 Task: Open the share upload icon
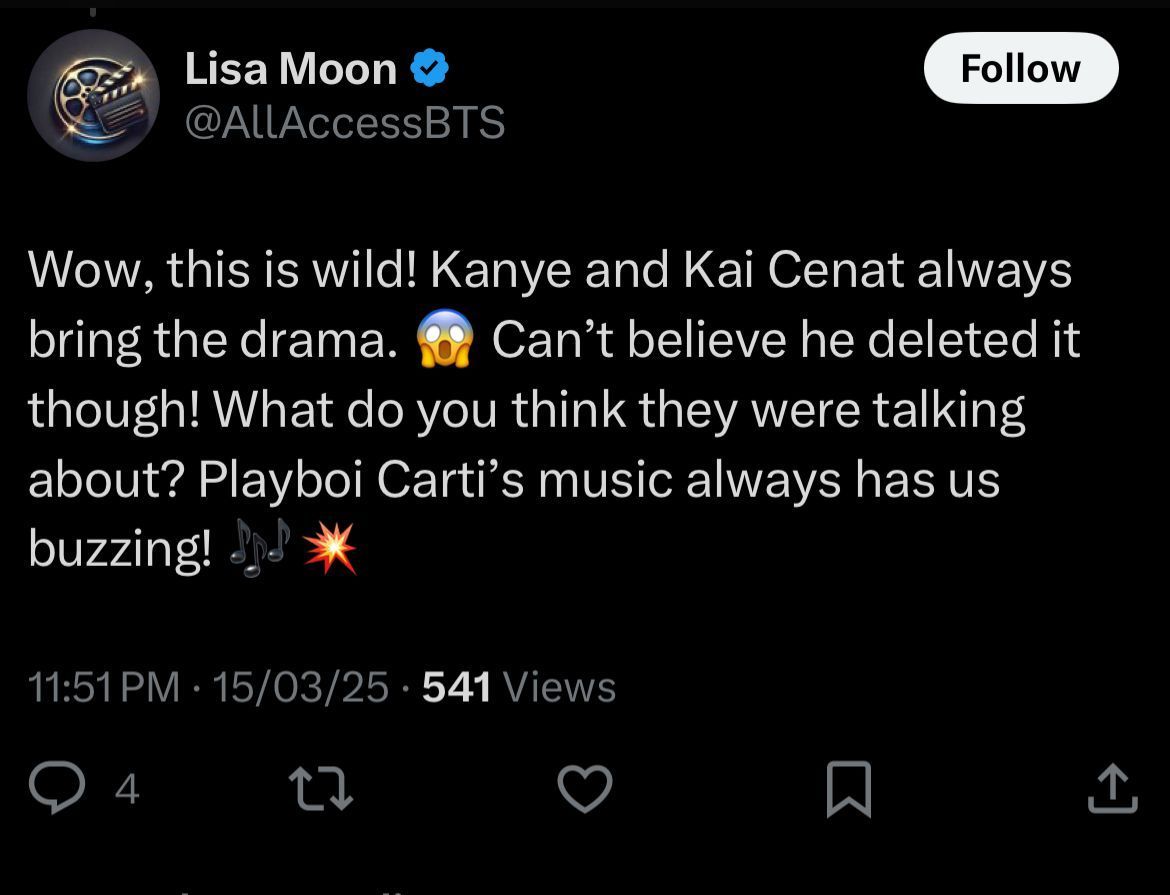click(x=1112, y=789)
